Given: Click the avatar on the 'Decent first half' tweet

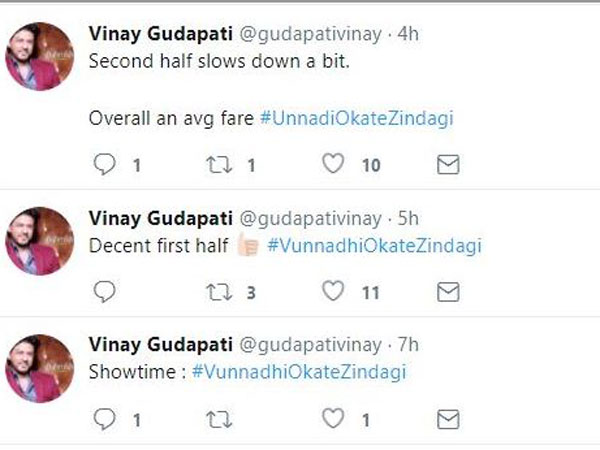Looking at the screenshot, I should pos(40,241).
